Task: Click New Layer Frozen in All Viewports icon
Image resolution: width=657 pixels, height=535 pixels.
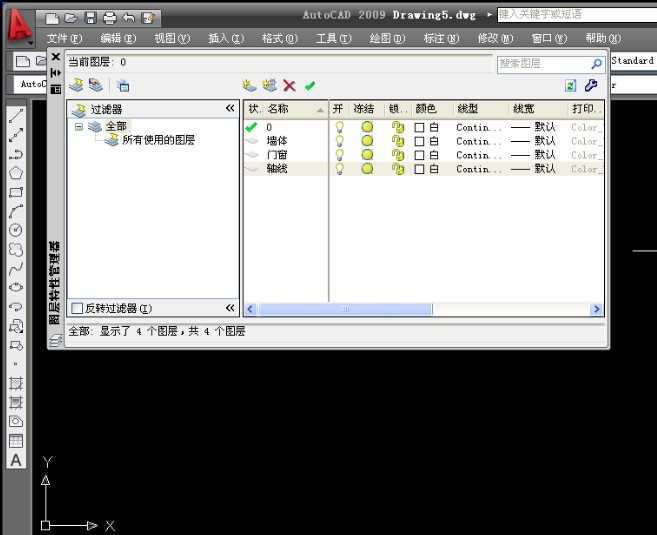Action: pos(270,85)
